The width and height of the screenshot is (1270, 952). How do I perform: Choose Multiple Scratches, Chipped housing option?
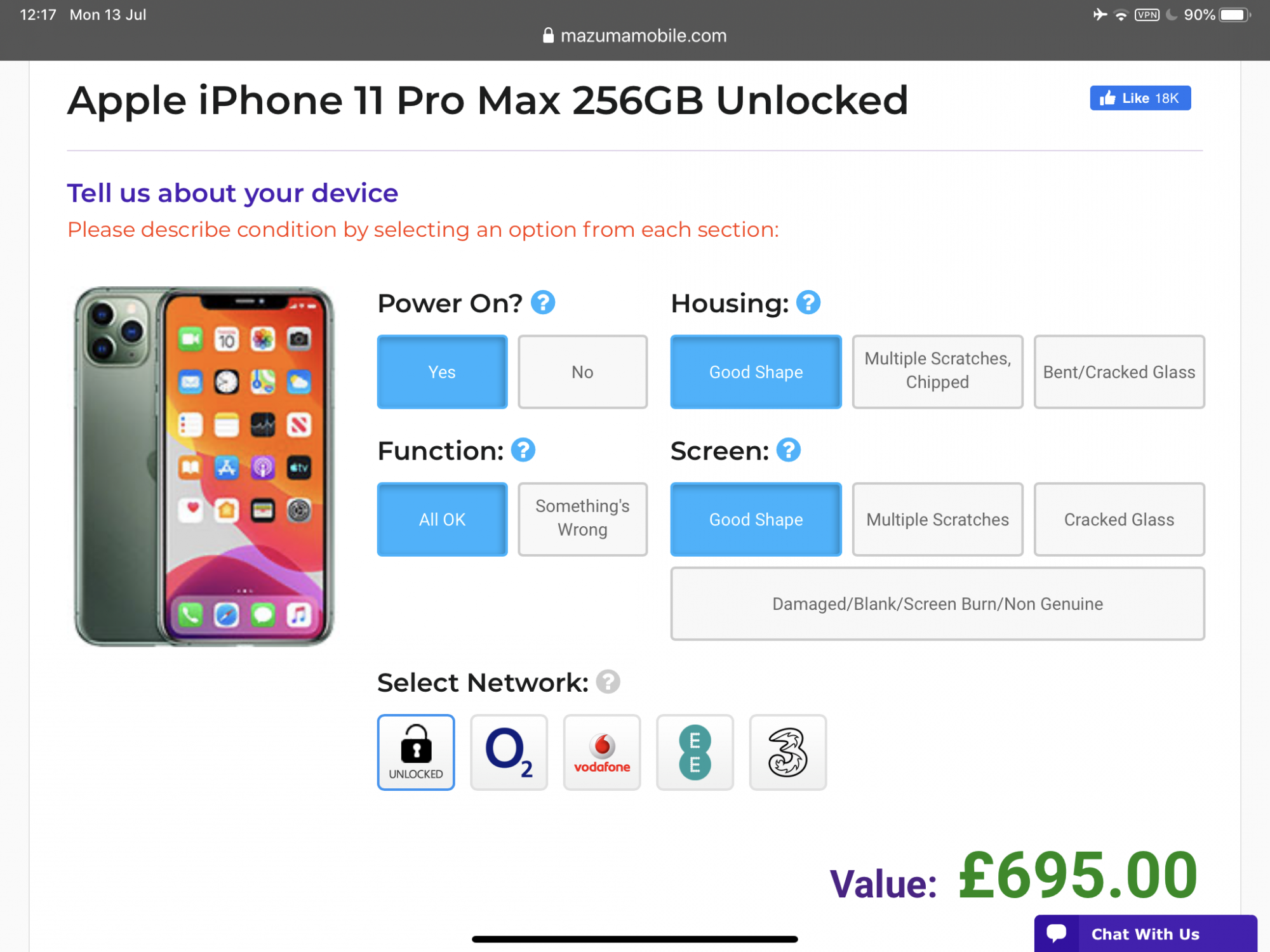937,372
